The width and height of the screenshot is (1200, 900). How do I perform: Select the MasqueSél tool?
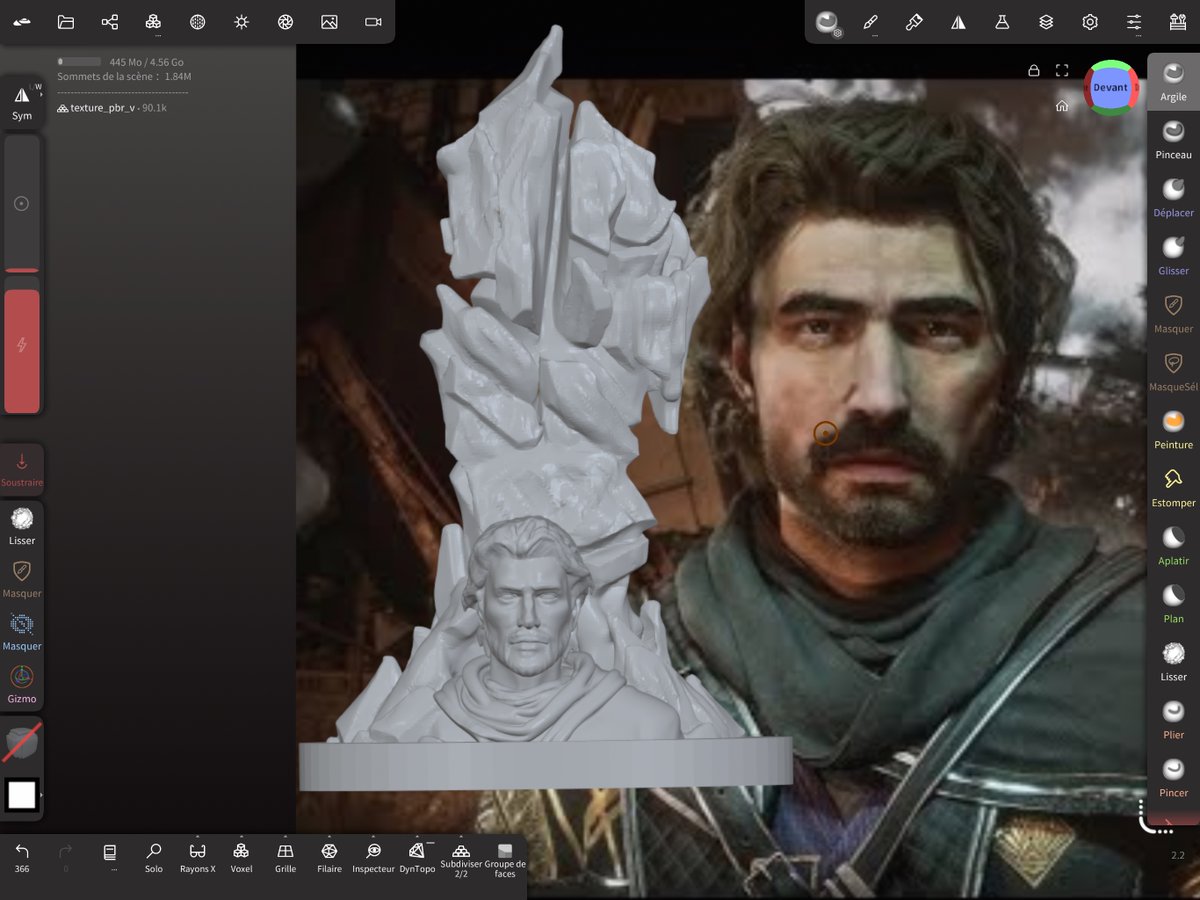[x=1173, y=371]
